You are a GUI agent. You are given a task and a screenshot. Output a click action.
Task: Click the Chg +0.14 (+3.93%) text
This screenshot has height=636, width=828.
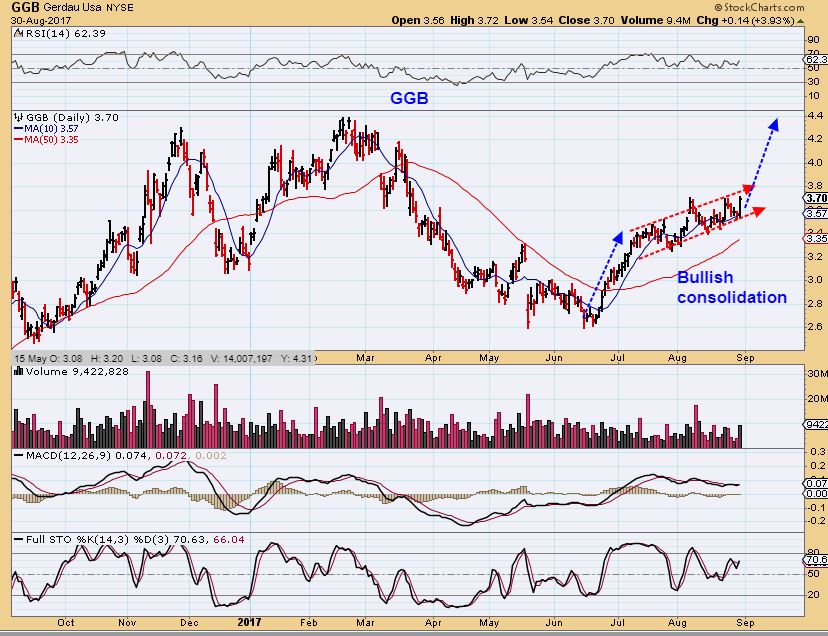coord(745,21)
